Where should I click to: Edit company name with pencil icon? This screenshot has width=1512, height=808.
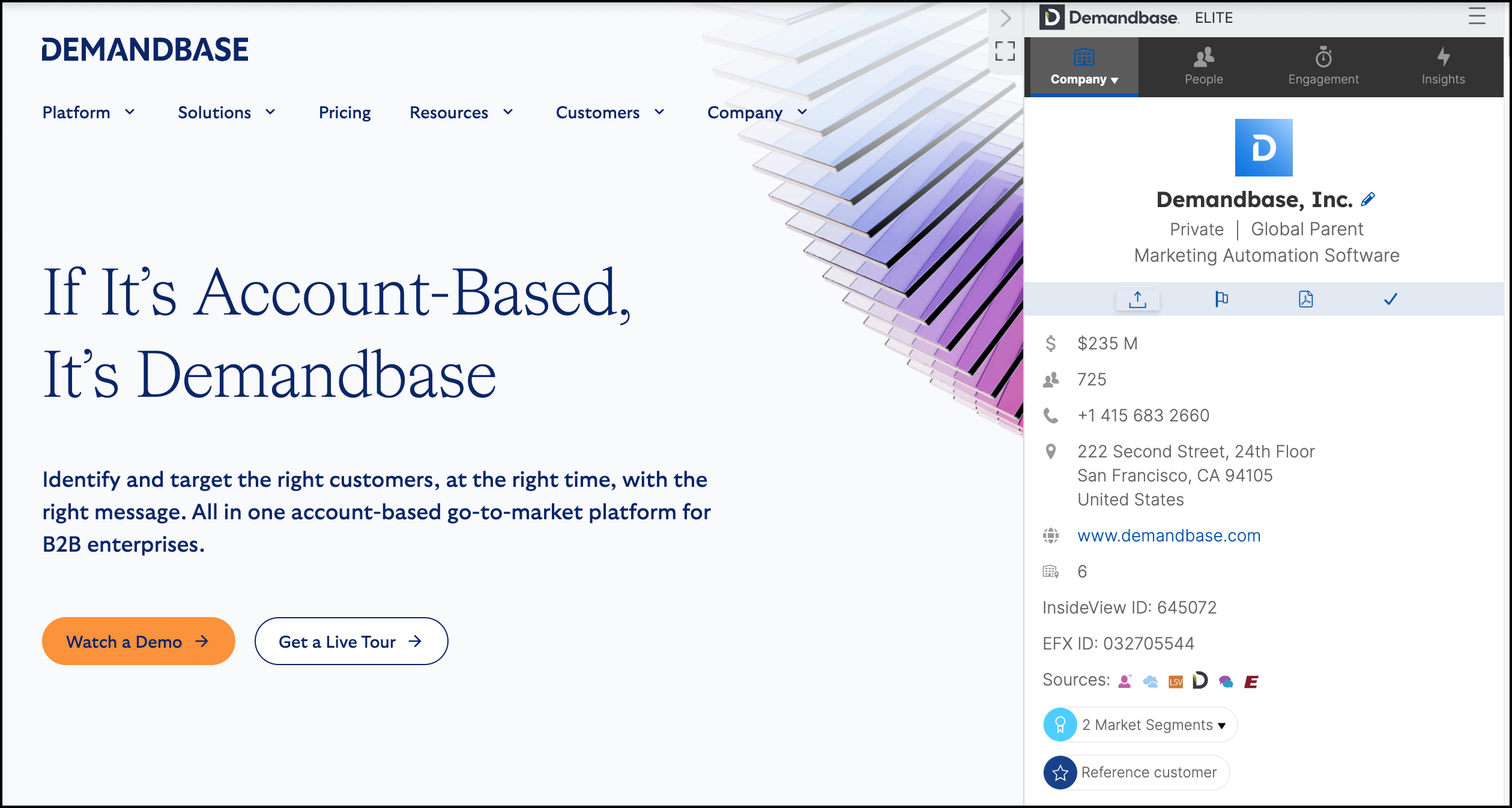tap(1368, 199)
